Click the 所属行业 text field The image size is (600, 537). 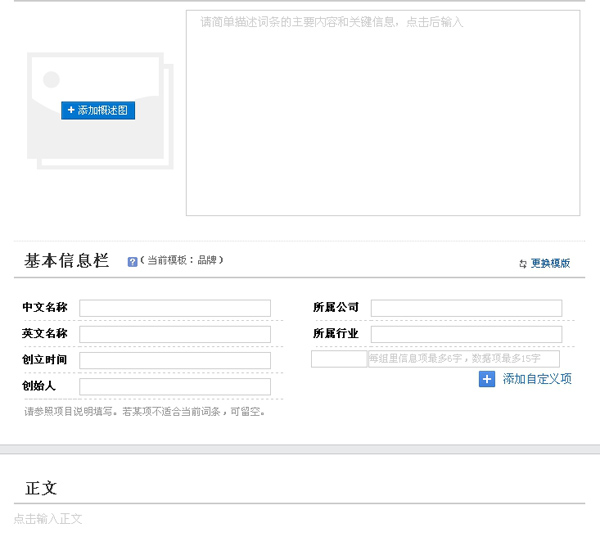click(466, 334)
